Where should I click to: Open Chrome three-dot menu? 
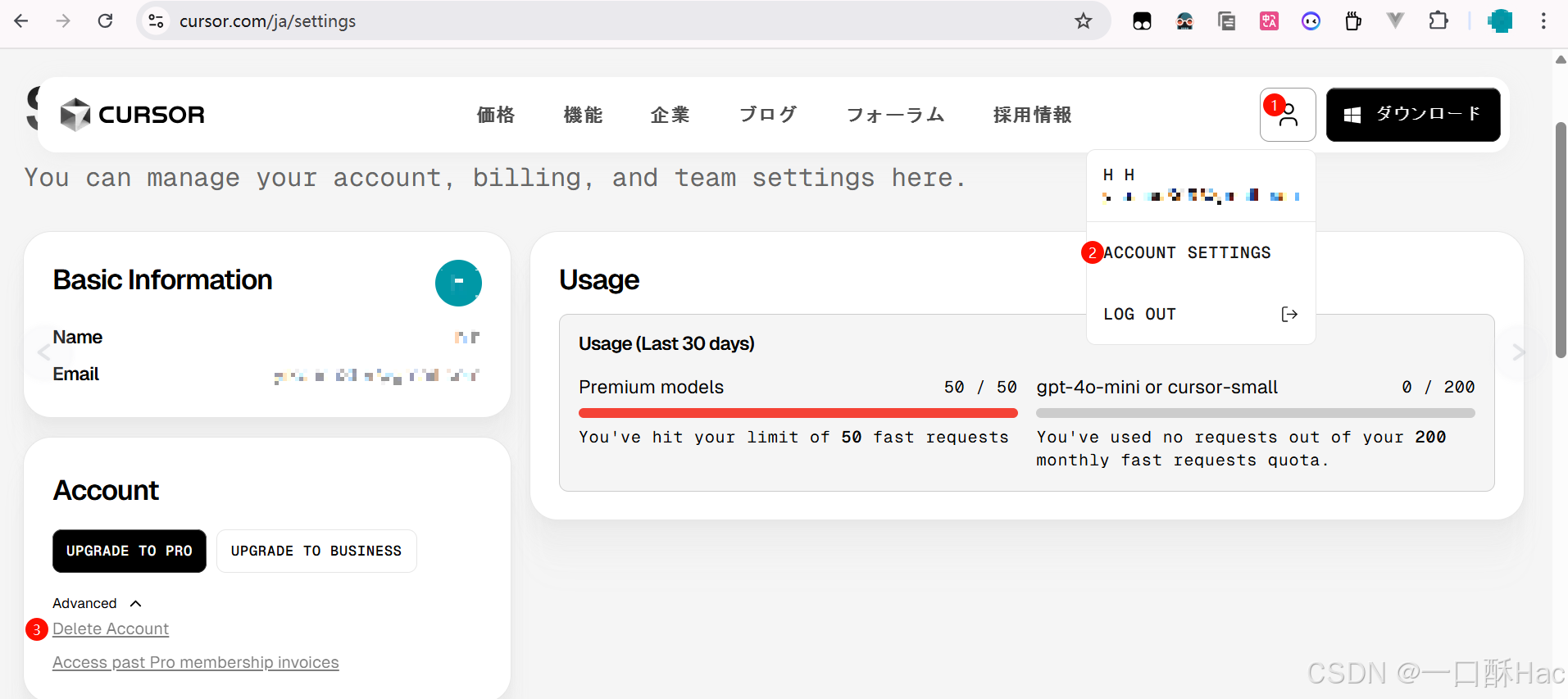coord(1543,20)
